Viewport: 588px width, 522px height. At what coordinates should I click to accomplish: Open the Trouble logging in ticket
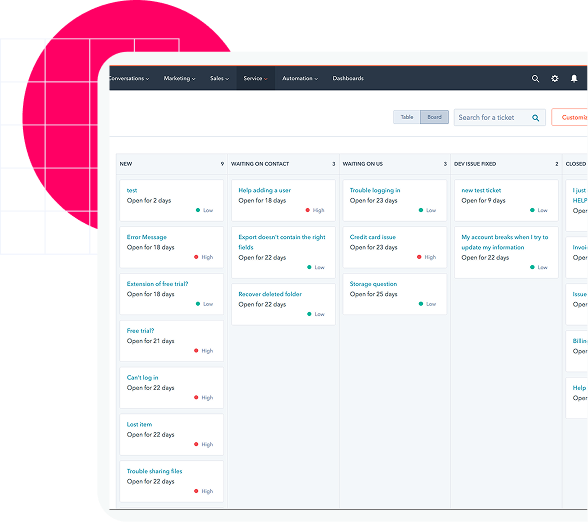375,190
